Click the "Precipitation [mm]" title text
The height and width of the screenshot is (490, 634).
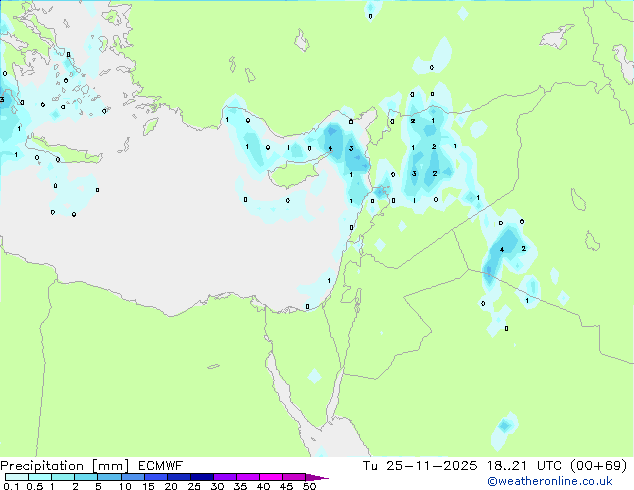[65, 466]
